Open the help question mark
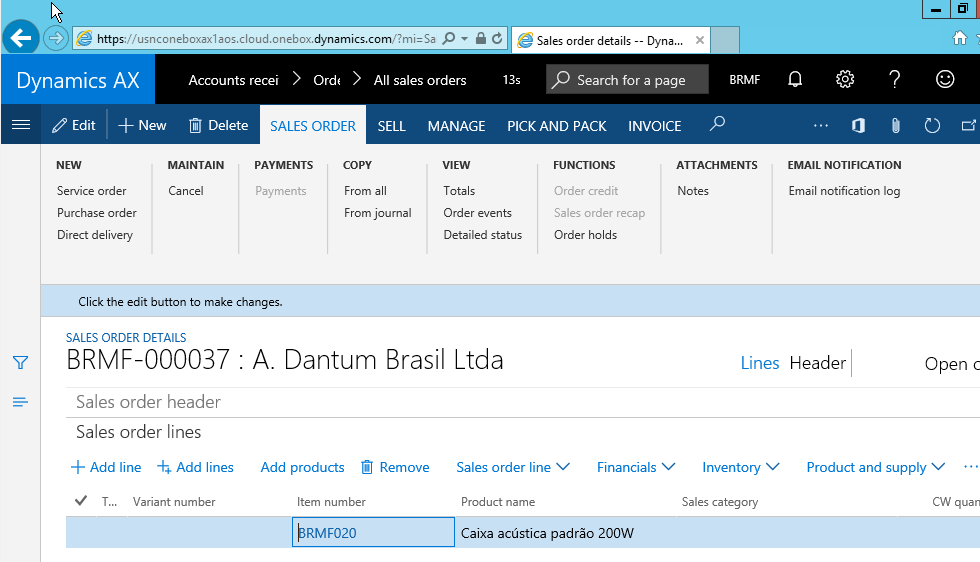The height and width of the screenshot is (562, 980). pyautogui.click(x=895, y=79)
